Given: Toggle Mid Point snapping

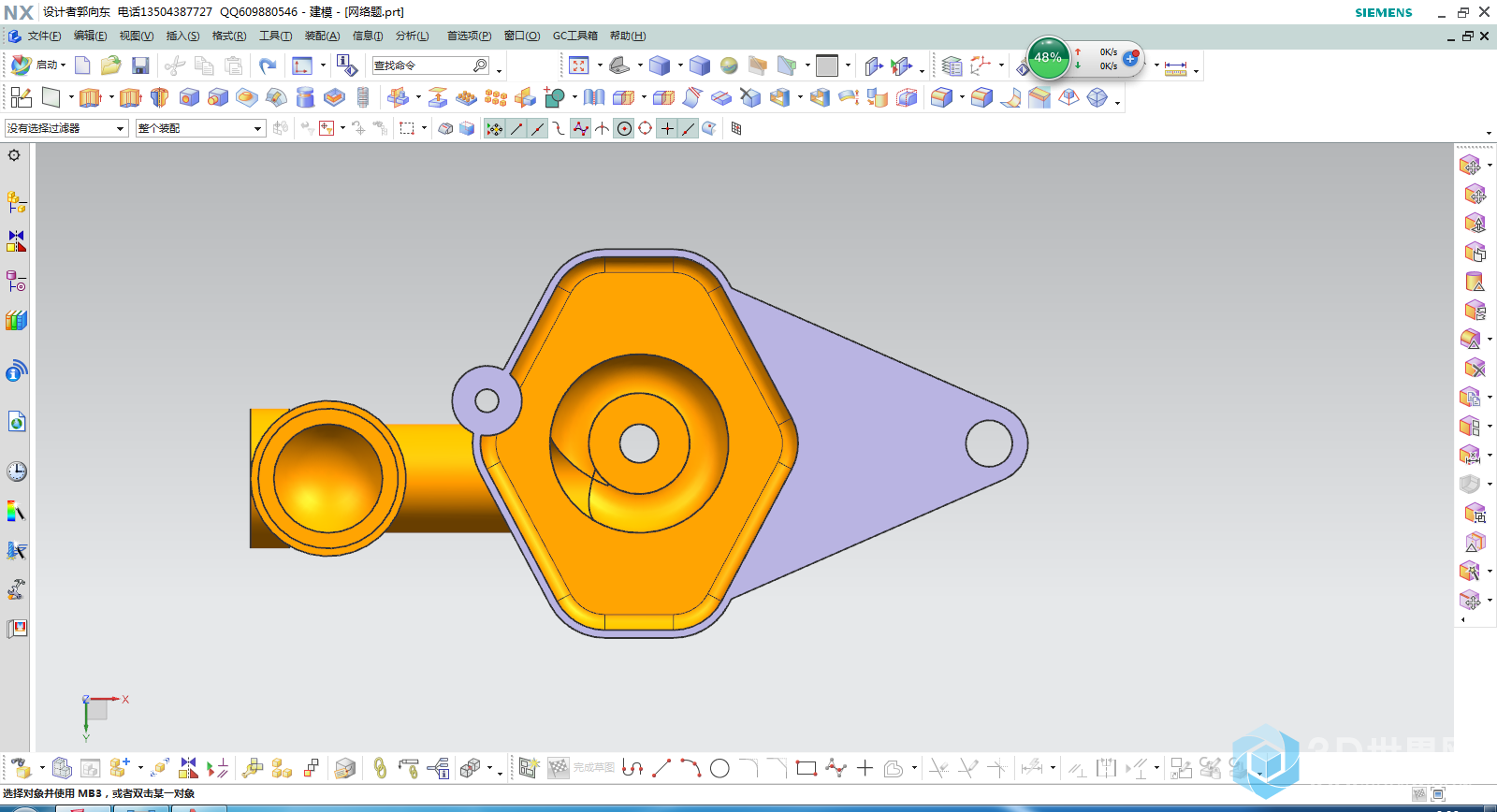Looking at the screenshot, I should coord(538,129).
